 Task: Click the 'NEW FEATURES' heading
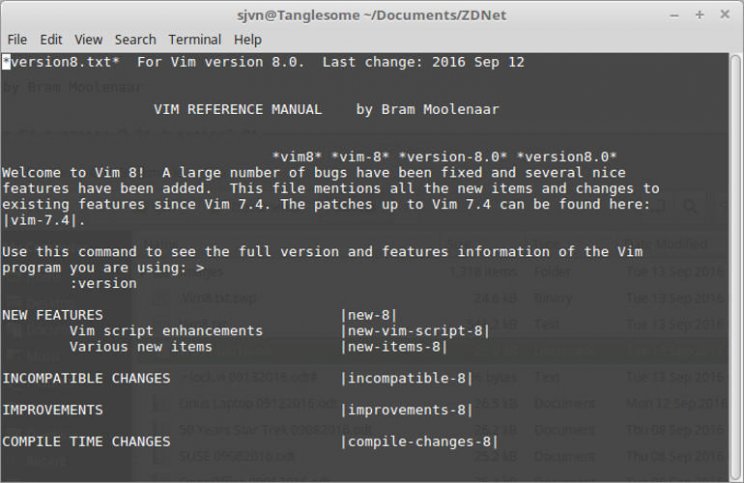click(52, 315)
